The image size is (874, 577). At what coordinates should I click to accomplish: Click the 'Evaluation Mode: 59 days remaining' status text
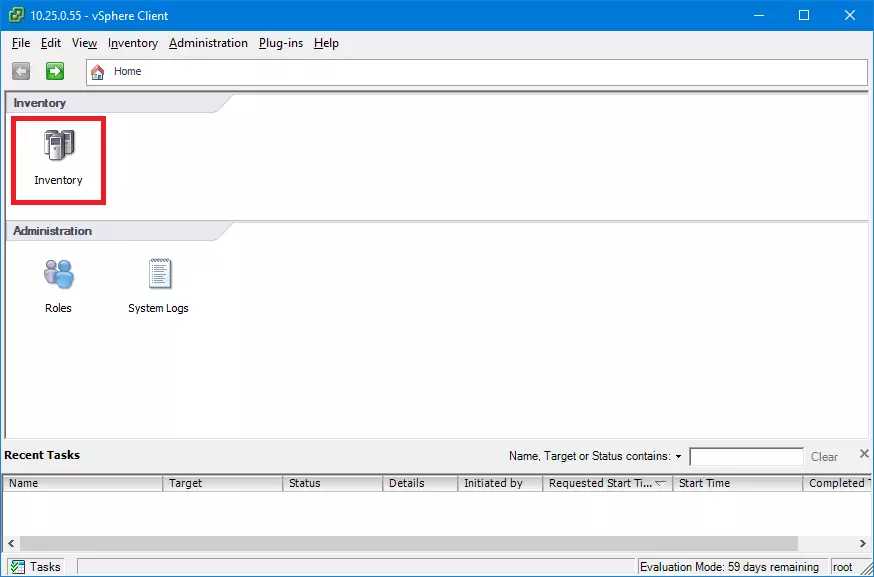coord(730,567)
